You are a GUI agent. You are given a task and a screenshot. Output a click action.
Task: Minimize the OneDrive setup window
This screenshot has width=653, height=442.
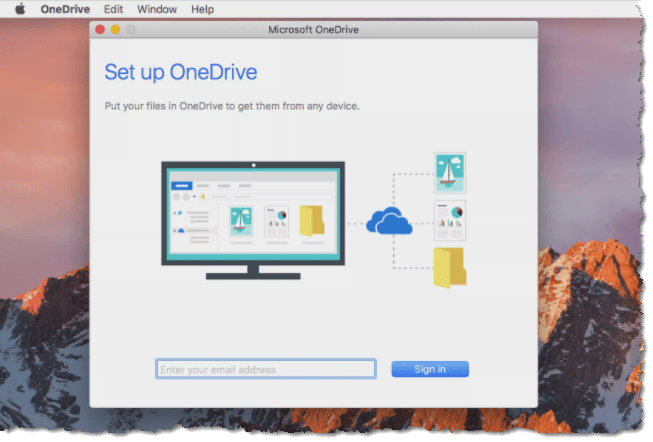(115, 30)
